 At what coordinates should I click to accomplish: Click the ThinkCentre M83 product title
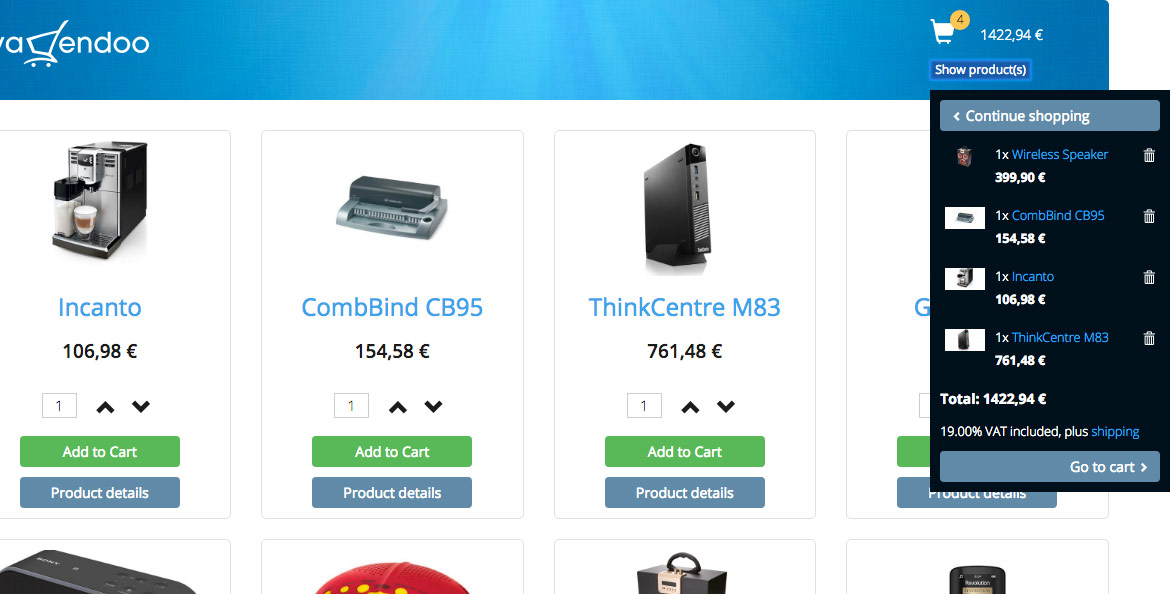[684, 307]
